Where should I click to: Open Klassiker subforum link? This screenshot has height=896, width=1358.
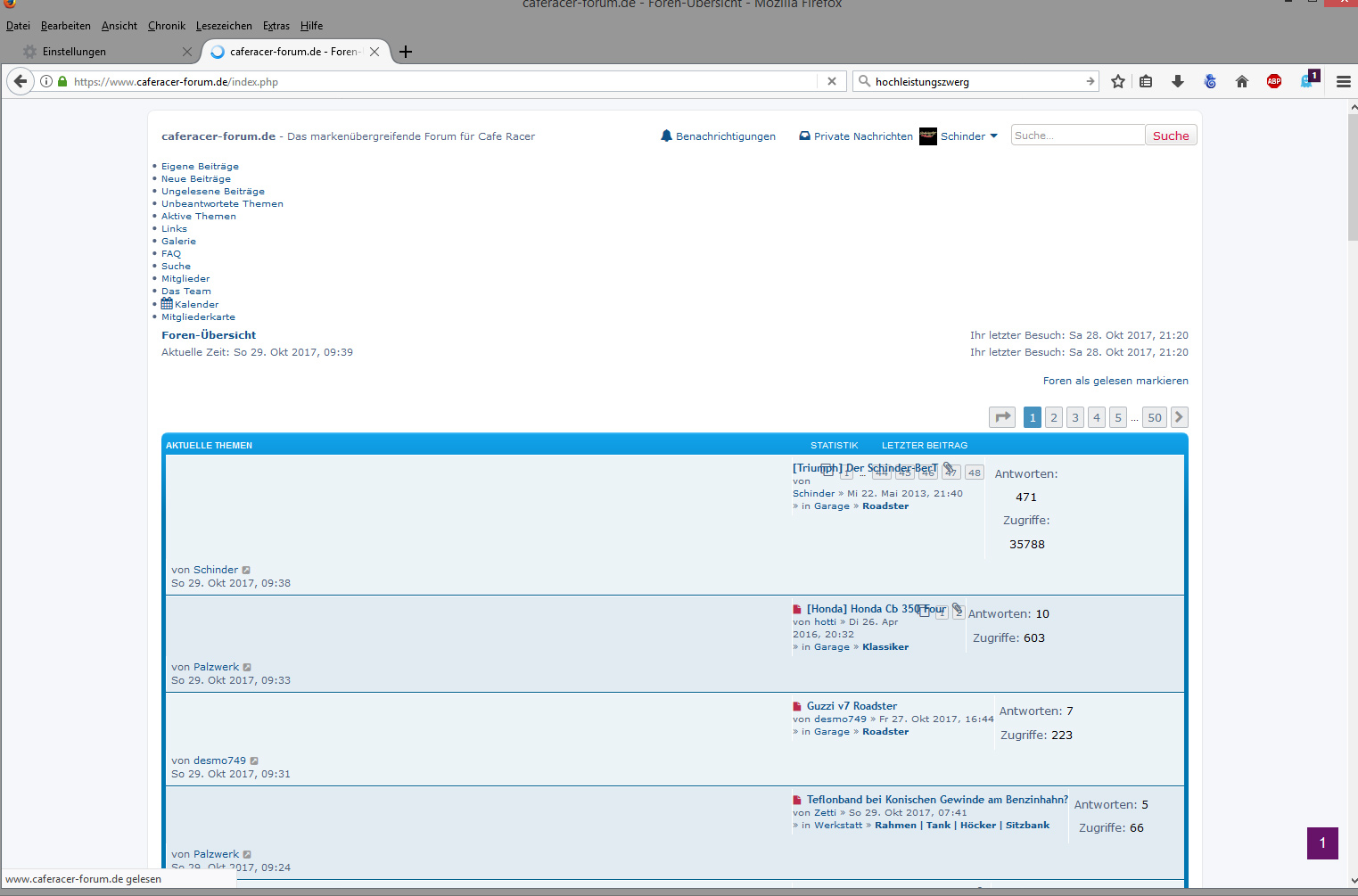coord(885,647)
